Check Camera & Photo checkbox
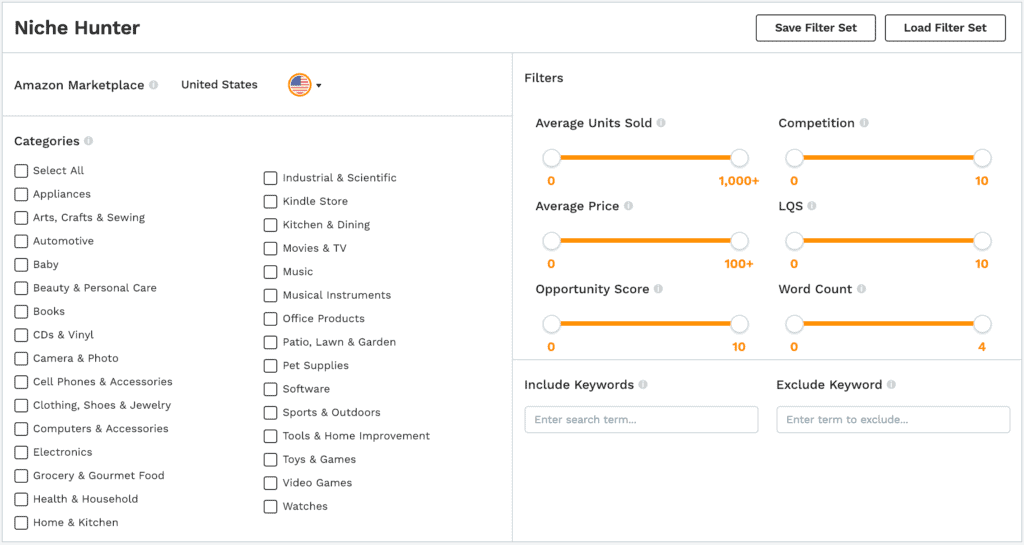The height and width of the screenshot is (545, 1024). (x=21, y=359)
